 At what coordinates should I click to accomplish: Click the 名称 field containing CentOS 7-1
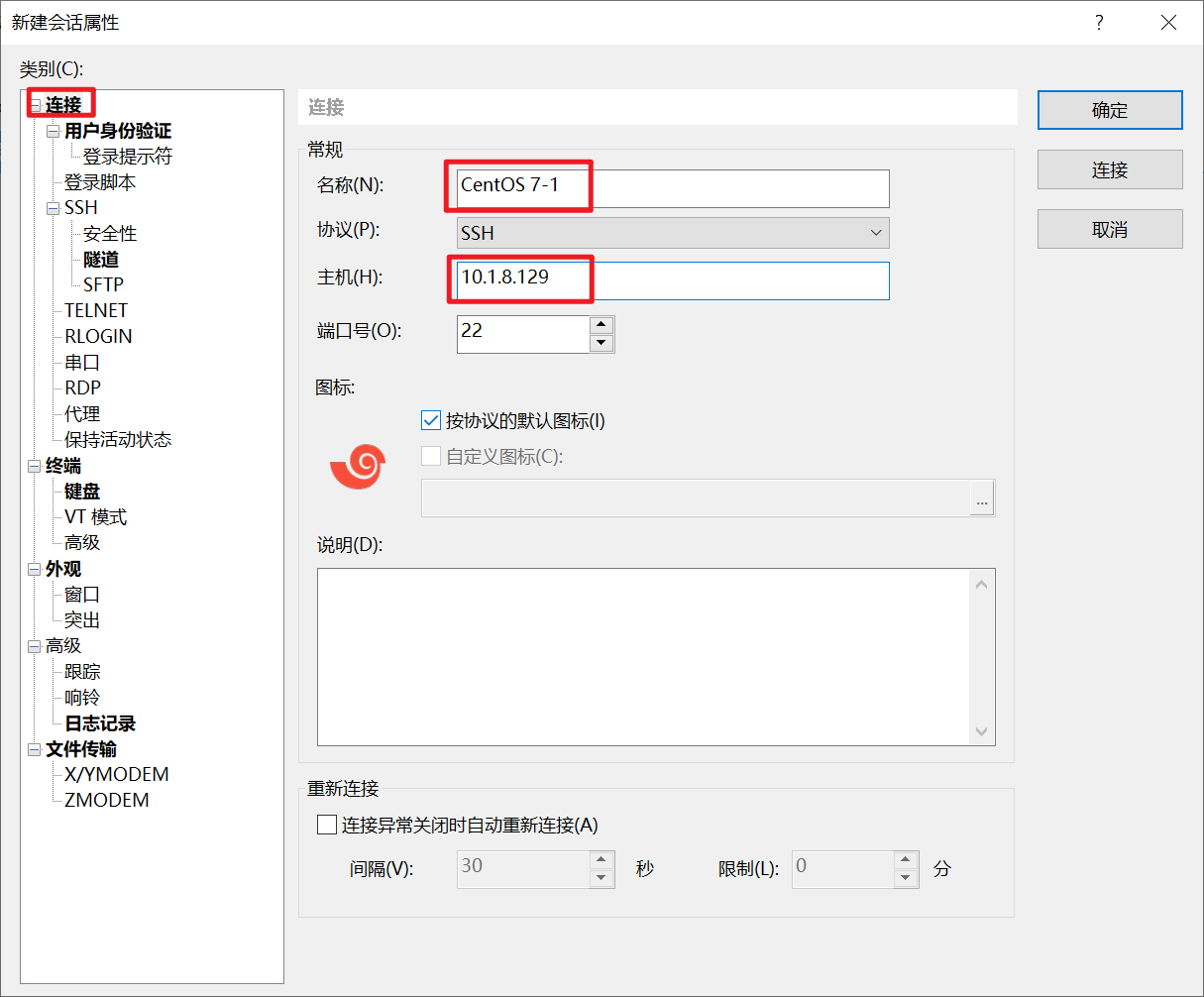(673, 188)
